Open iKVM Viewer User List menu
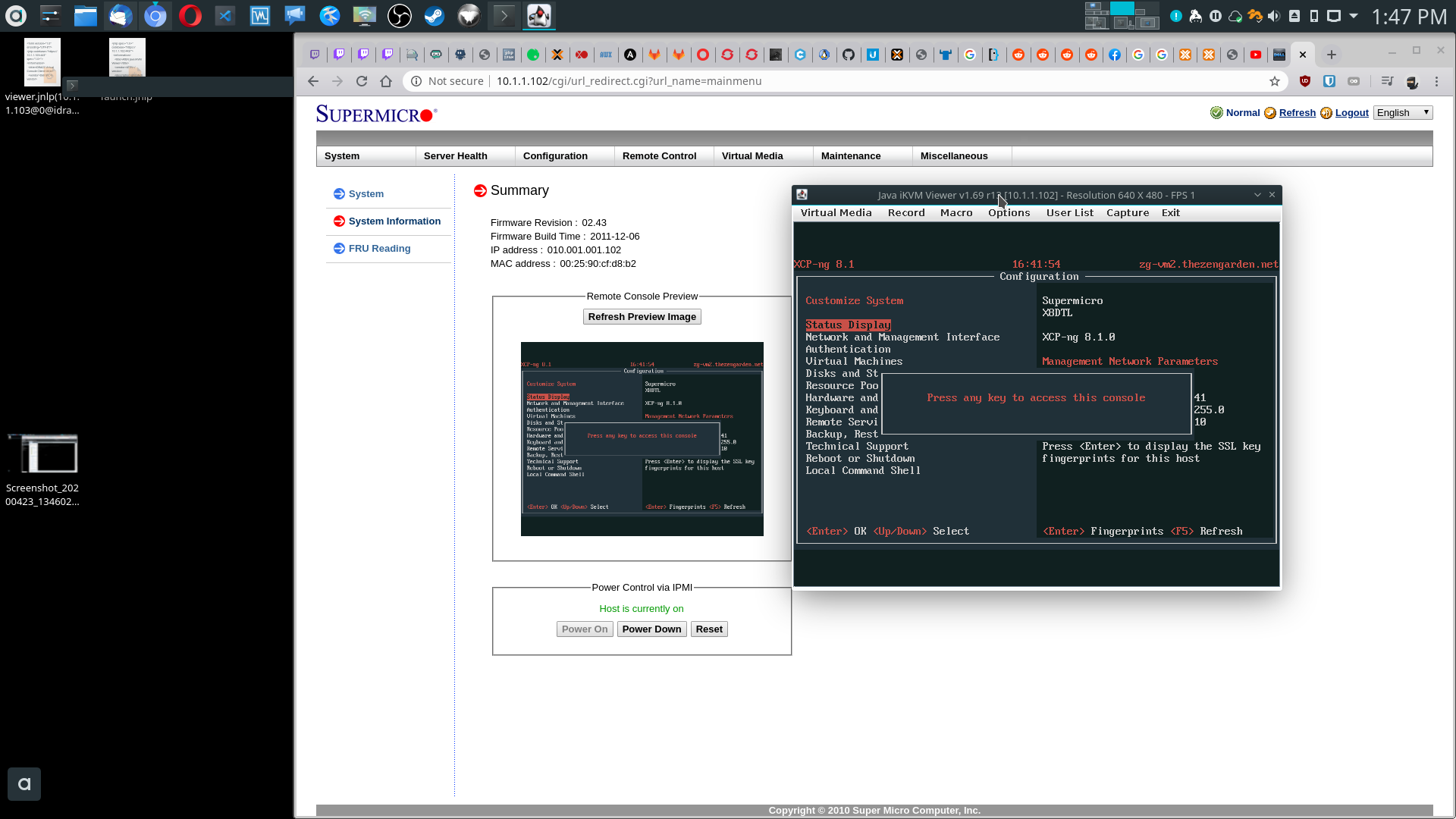The height and width of the screenshot is (819, 1456). pyautogui.click(x=1069, y=213)
